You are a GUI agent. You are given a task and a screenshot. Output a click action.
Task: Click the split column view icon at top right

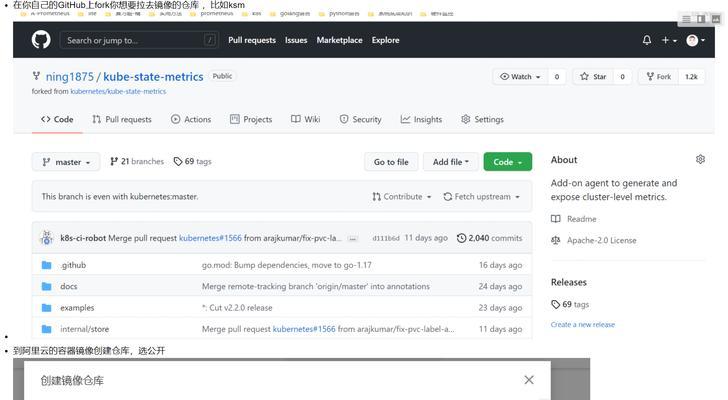pyautogui.click(x=701, y=19)
